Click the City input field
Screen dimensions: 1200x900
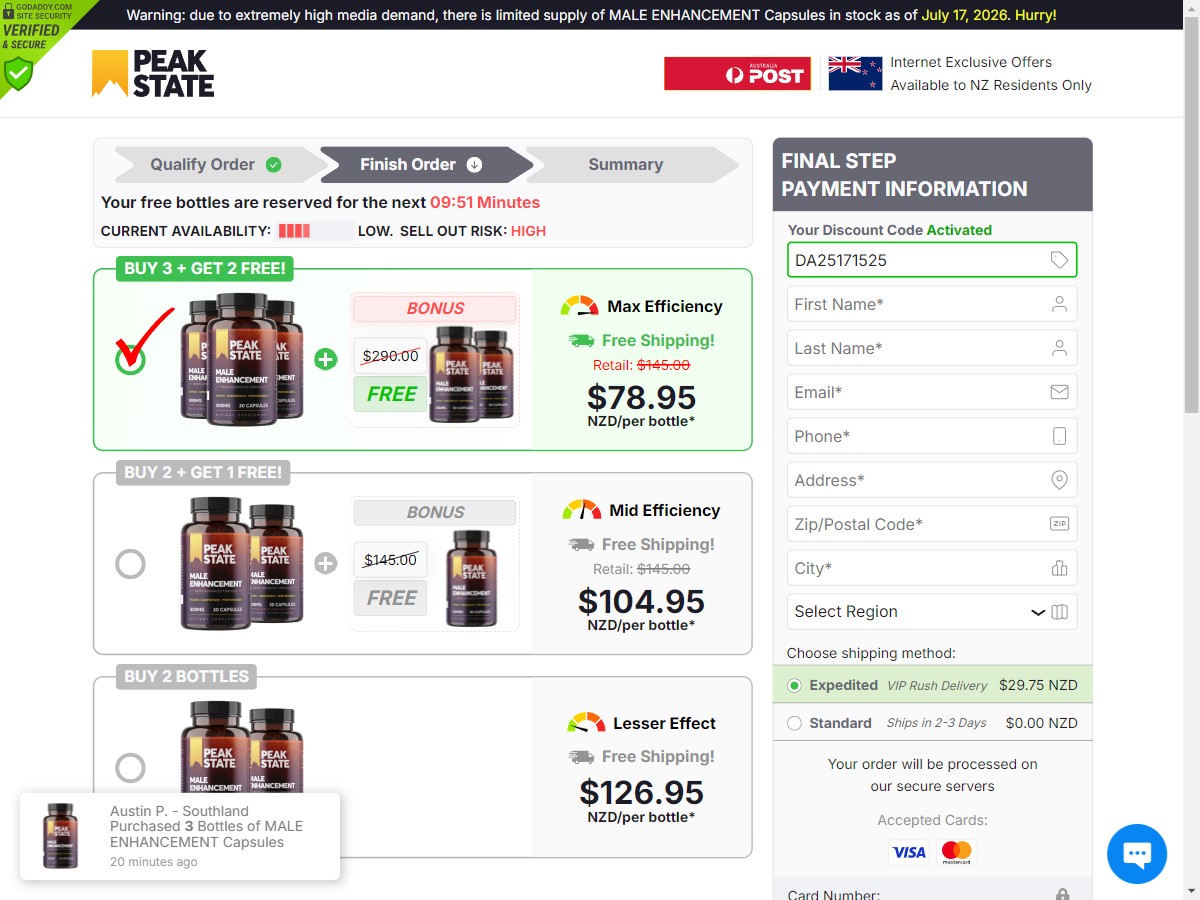pyautogui.click(x=932, y=568)
